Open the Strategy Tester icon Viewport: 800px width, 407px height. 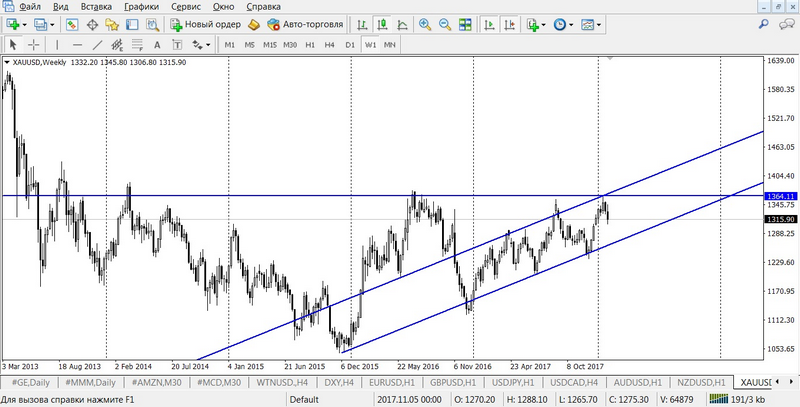click(154, 24)
